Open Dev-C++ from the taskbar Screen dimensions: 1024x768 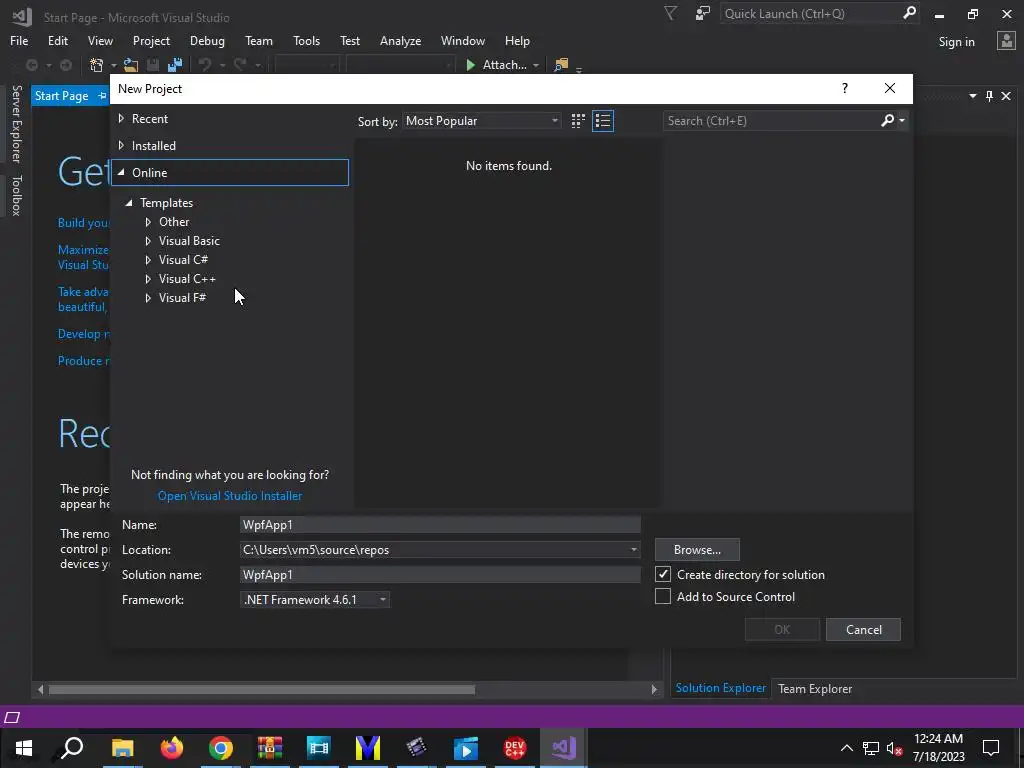(x=515, y=748)
